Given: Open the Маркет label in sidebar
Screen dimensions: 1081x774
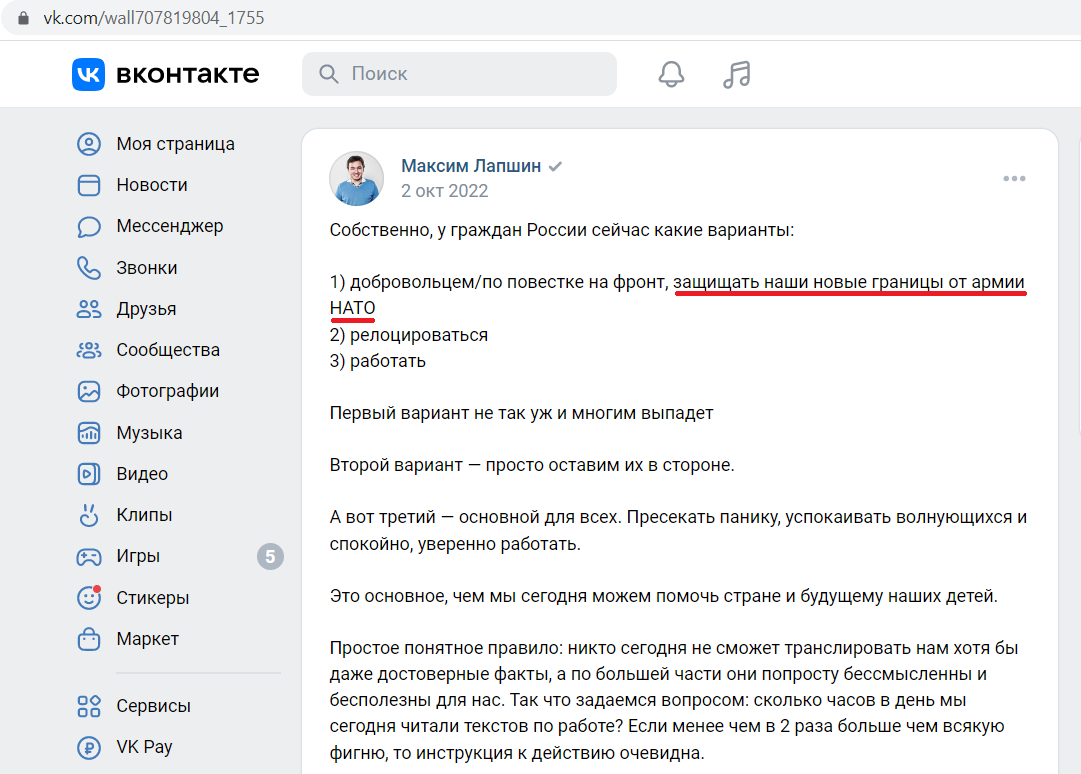Looking at the screenshot, I should [148, 639].
